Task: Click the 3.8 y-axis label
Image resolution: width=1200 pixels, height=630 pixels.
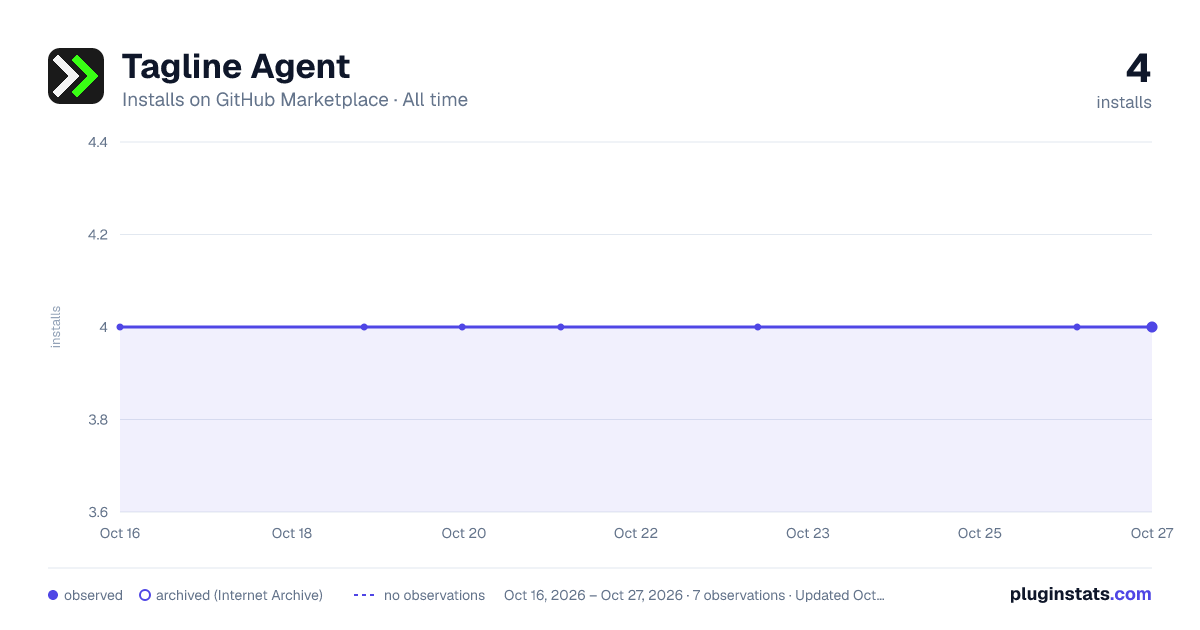Action: pyautogui.click(x=97, y=420)
